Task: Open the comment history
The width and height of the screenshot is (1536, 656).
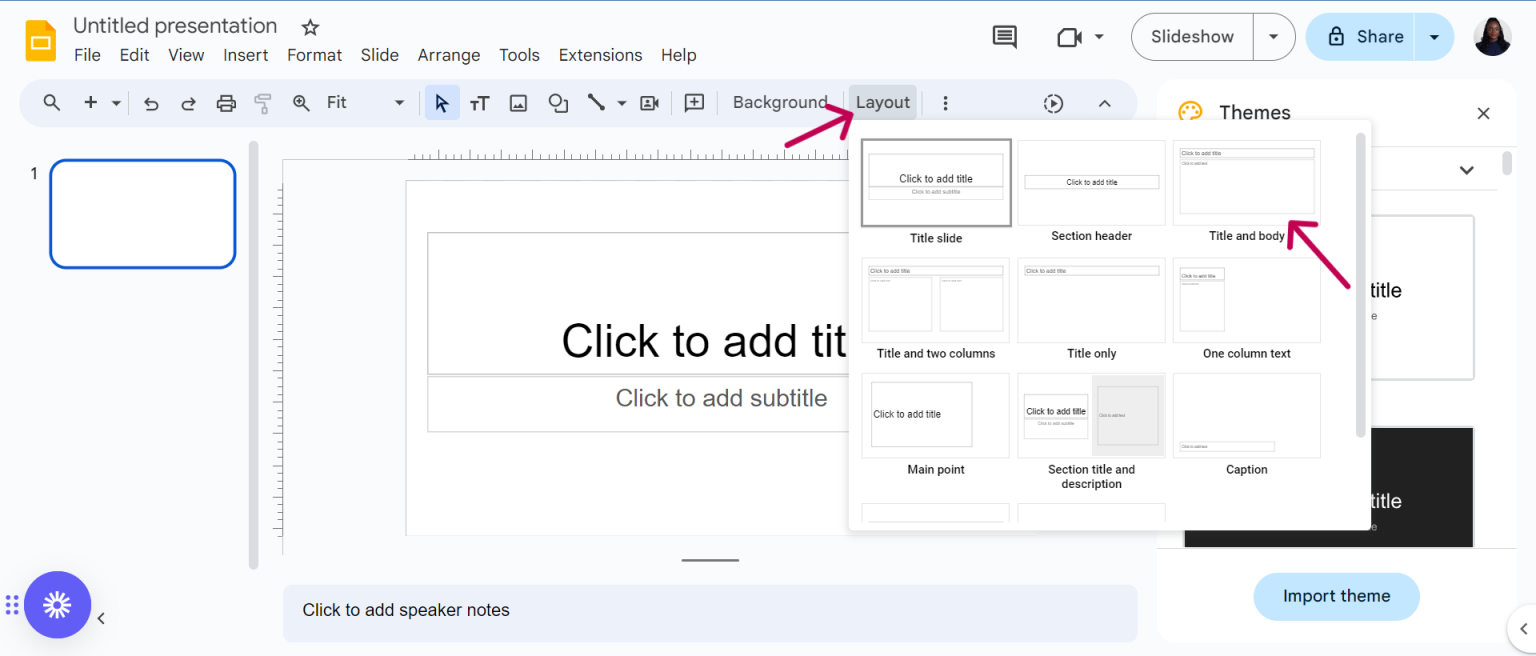Action: pyautogui.click(x=1004, y=36)
